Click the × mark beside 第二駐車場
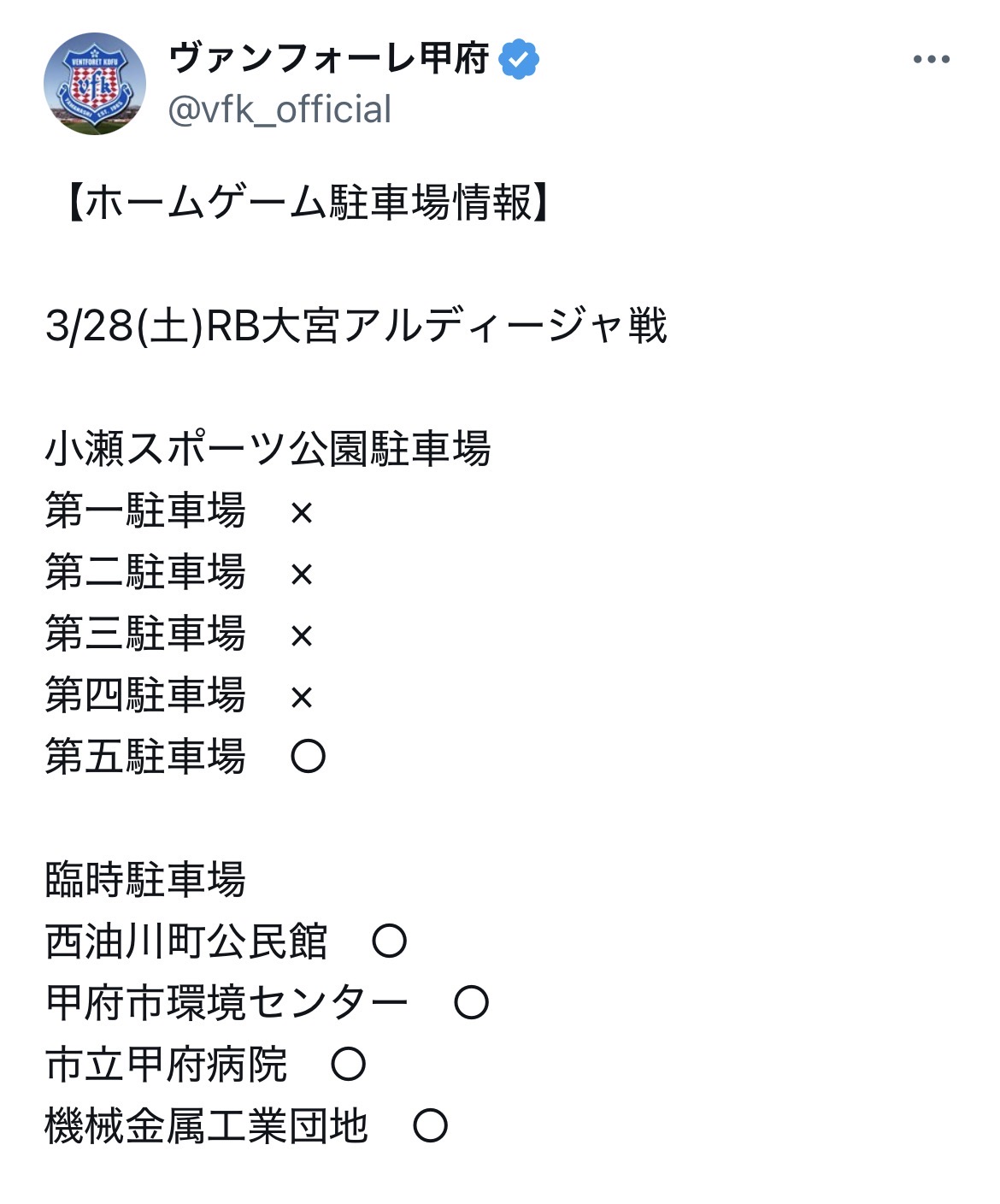Screen dimensions: 1000x1204 click(x=302, y=575)
